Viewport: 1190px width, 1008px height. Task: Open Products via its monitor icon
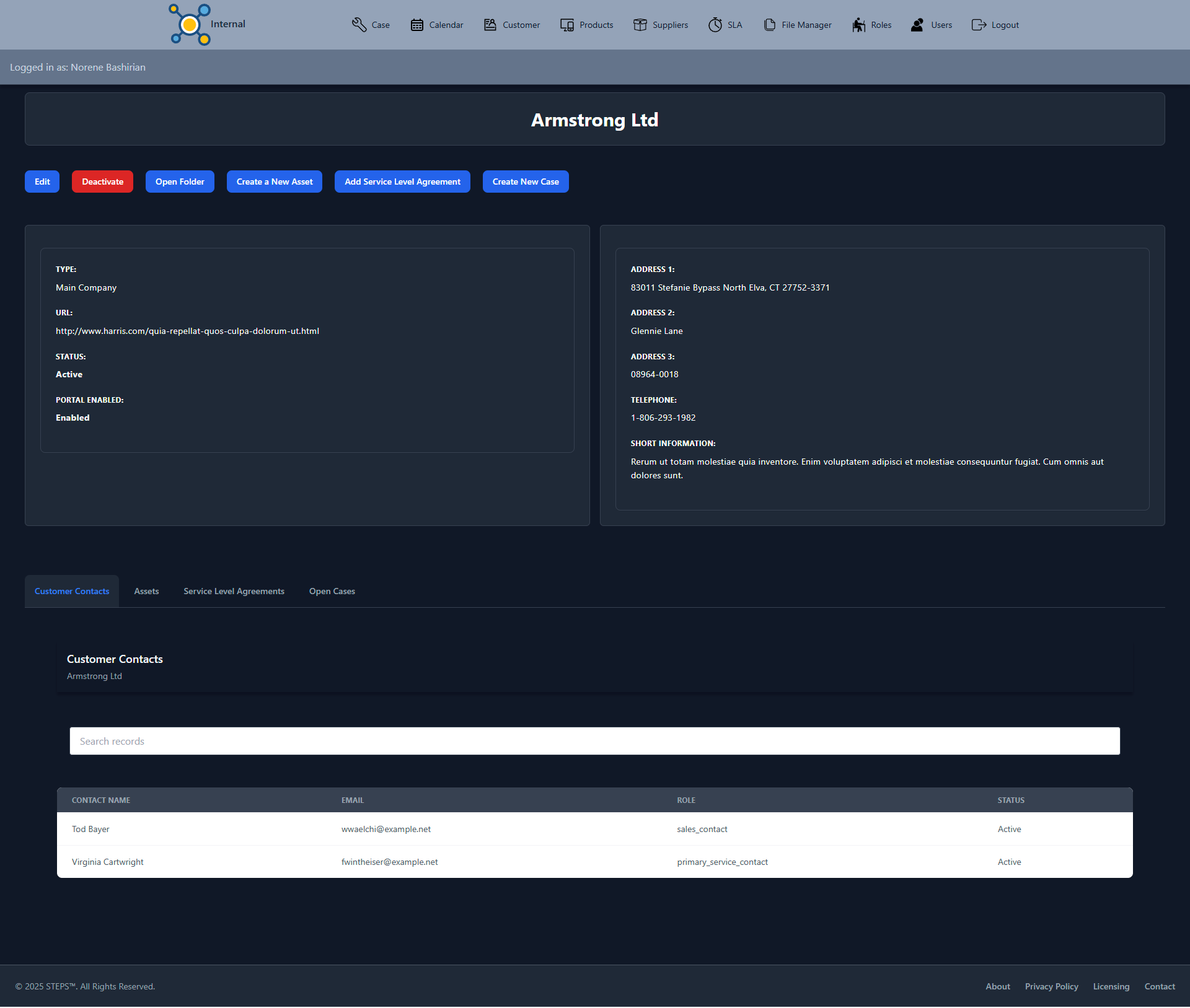pos(566,25)
